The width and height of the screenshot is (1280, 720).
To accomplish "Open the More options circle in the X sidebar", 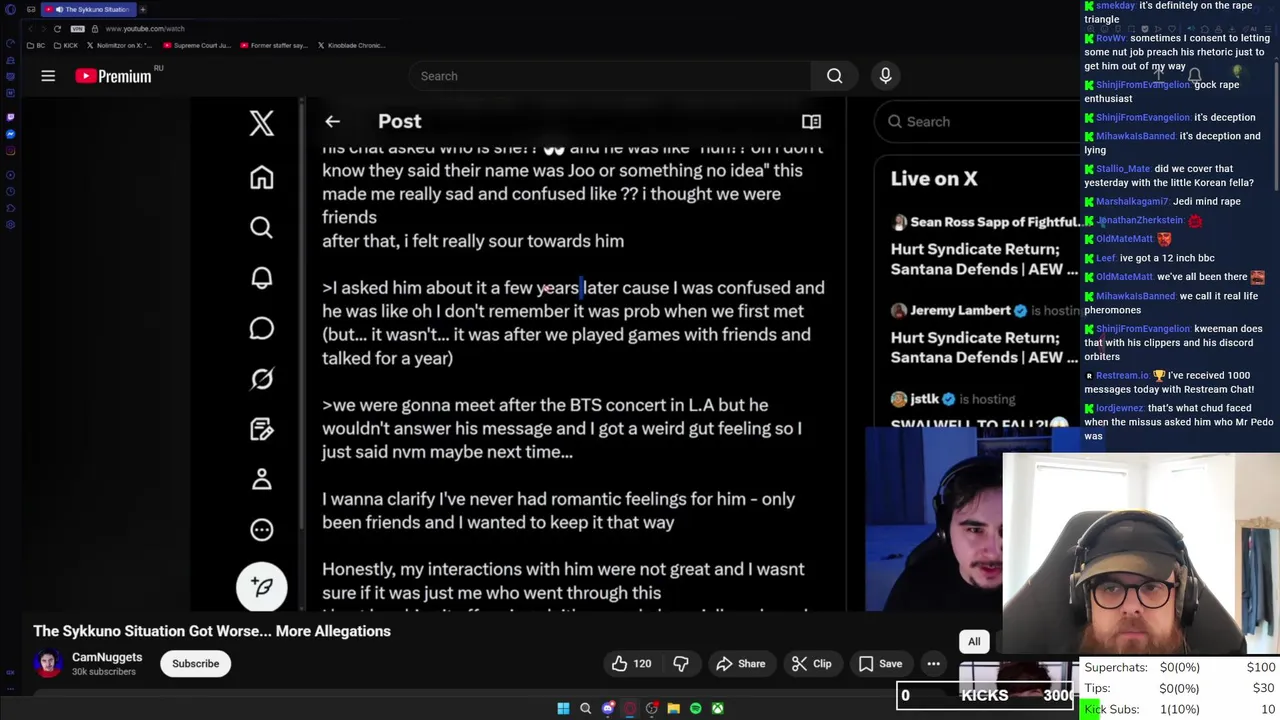I will pyautogui.click(x=261, y=529).
